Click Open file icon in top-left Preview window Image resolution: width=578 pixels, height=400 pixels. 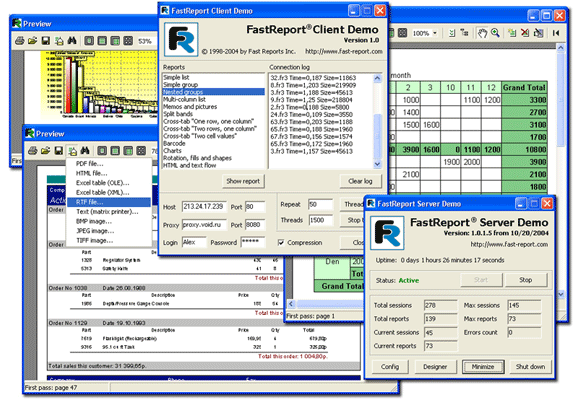coord(32,41)
